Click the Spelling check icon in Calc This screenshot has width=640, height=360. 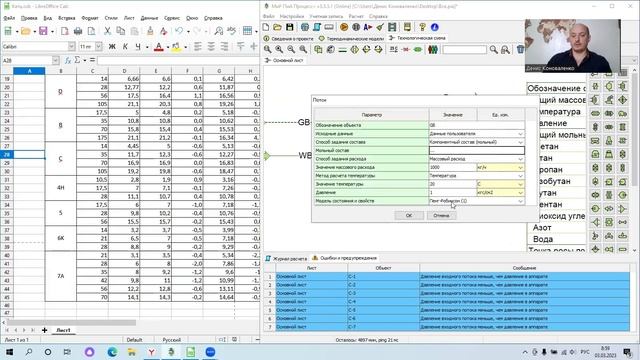(x=231, y=31)
